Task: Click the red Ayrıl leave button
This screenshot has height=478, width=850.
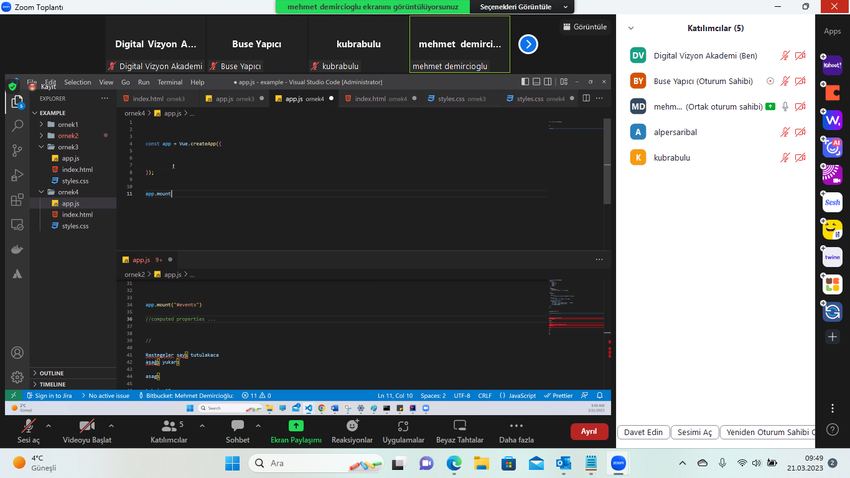Action: [x=589, y=431]
